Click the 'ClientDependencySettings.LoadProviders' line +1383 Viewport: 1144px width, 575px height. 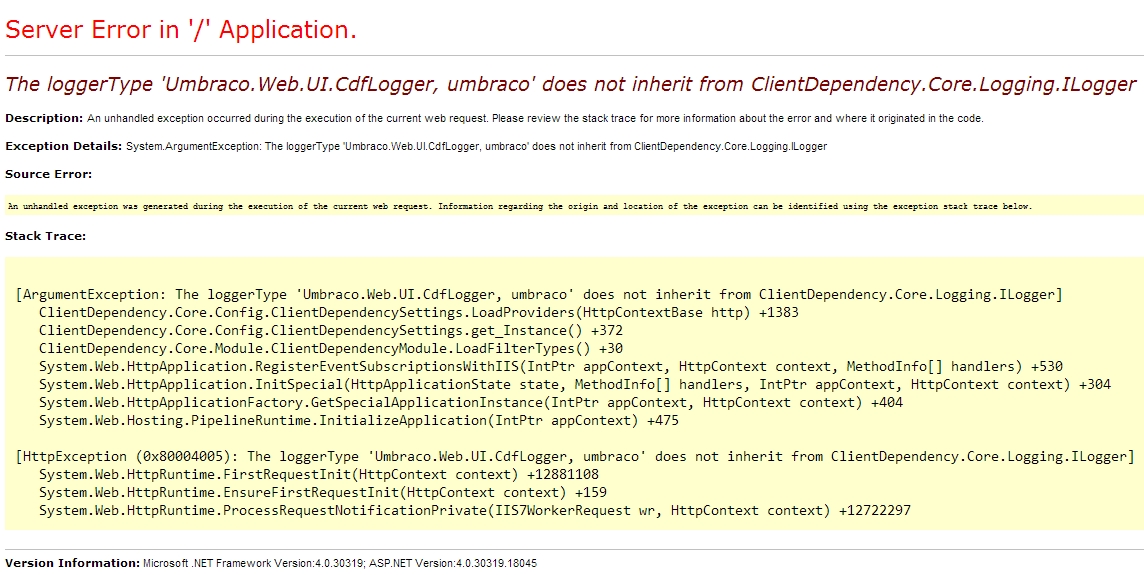point(419,313)
